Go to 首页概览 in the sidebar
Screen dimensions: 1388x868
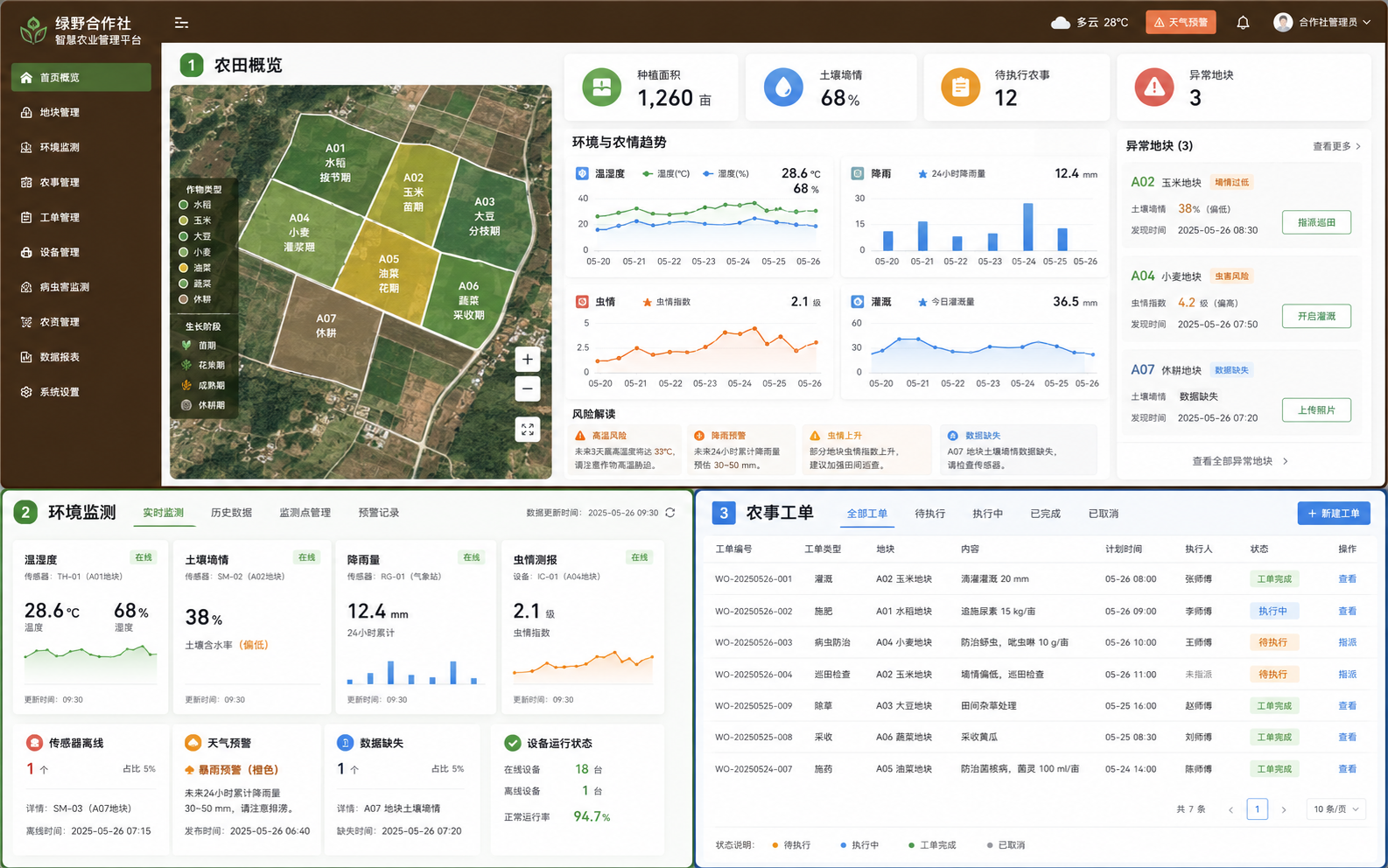81,77
